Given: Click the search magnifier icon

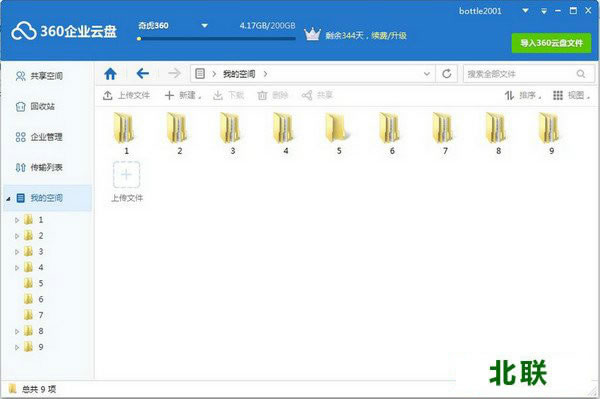Looking at the screenshot, I should tap(581, 74).
